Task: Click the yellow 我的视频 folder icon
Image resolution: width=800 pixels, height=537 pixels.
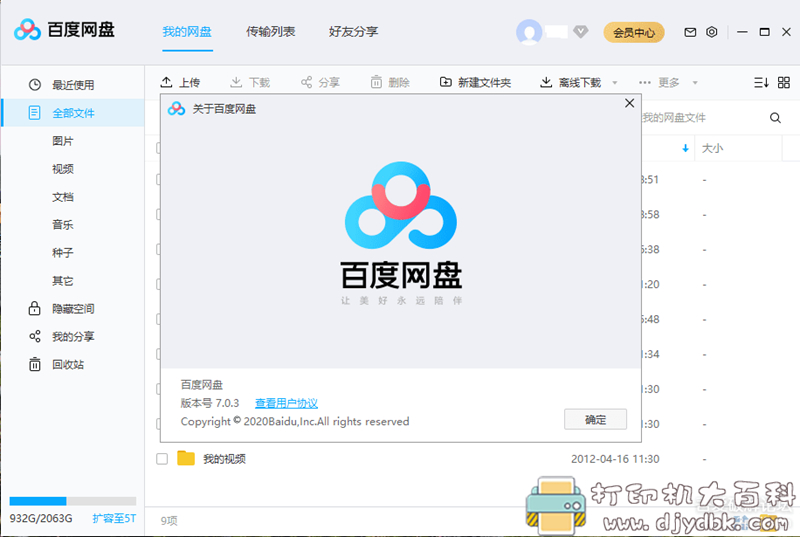Action: tap(186, 458)
